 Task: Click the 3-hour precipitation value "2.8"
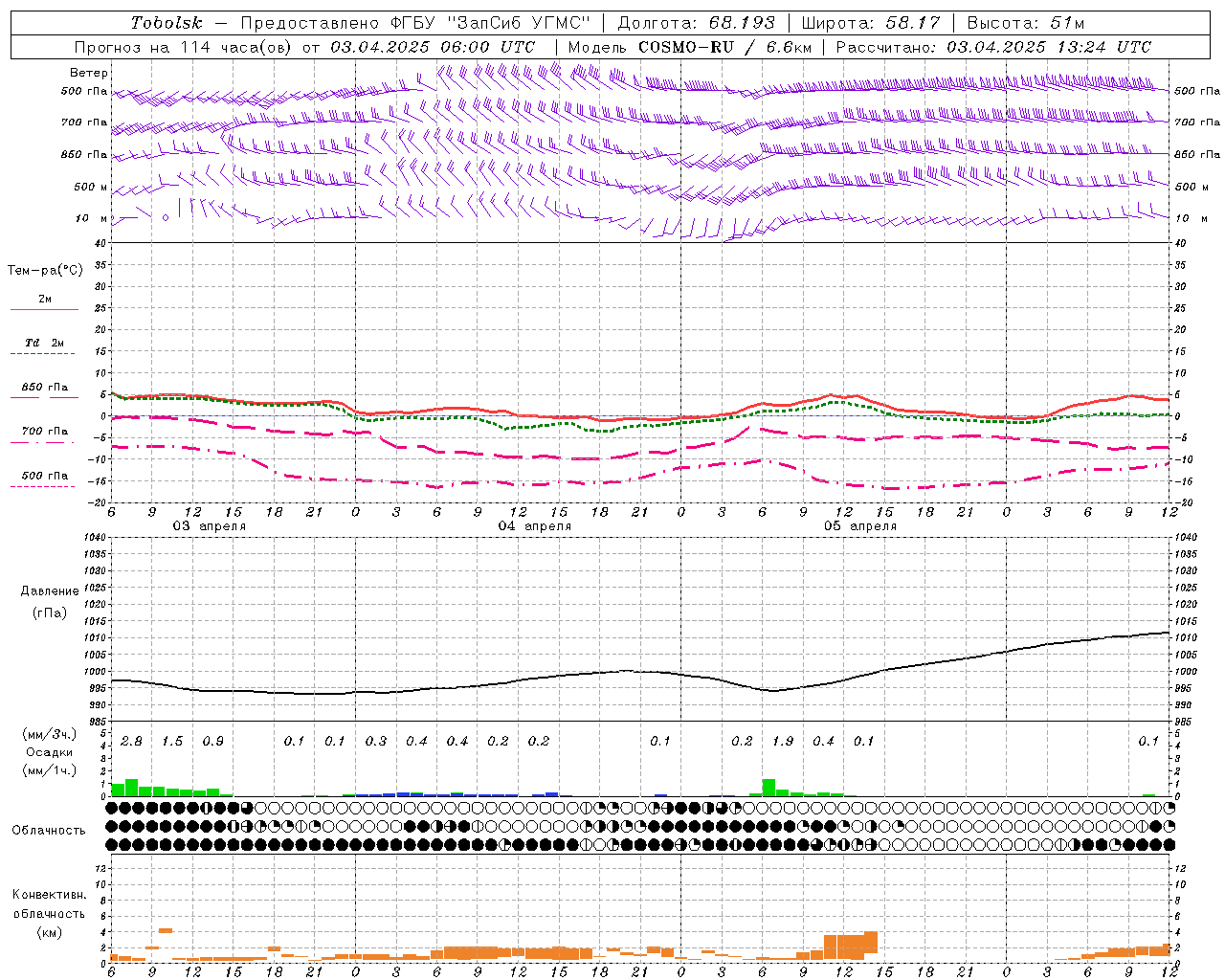131,742
